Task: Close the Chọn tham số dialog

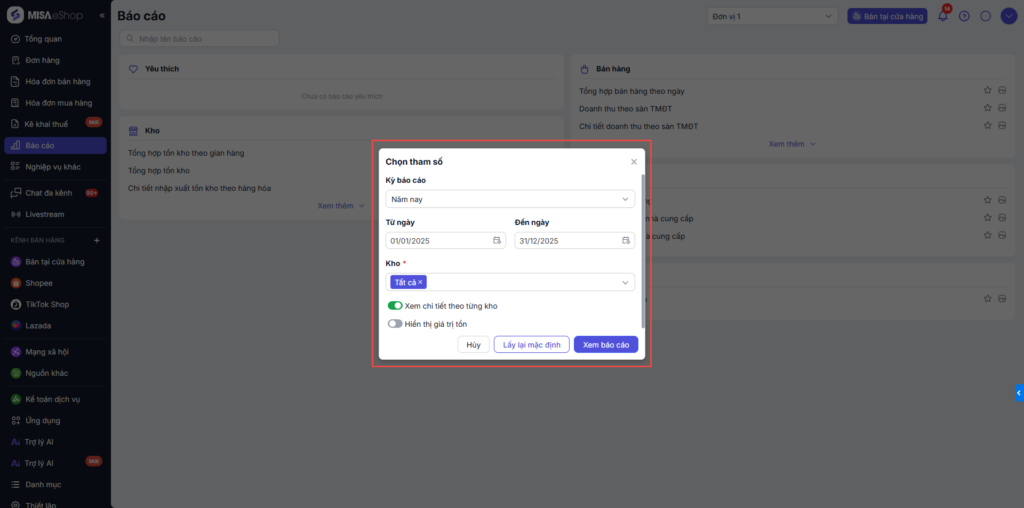Action: pos(633,162)
